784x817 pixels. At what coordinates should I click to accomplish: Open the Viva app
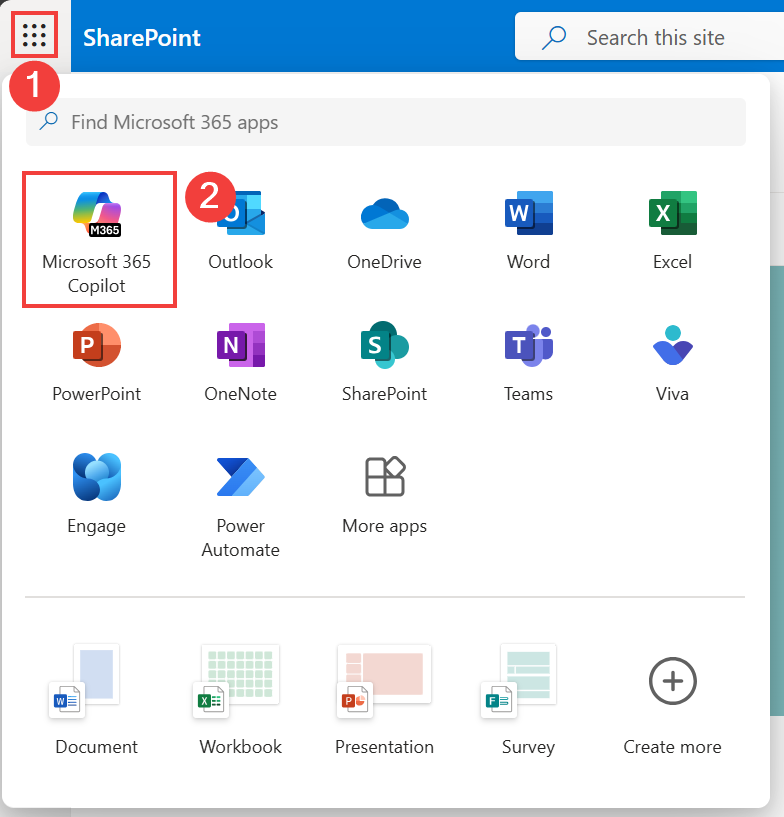(672, 362)
